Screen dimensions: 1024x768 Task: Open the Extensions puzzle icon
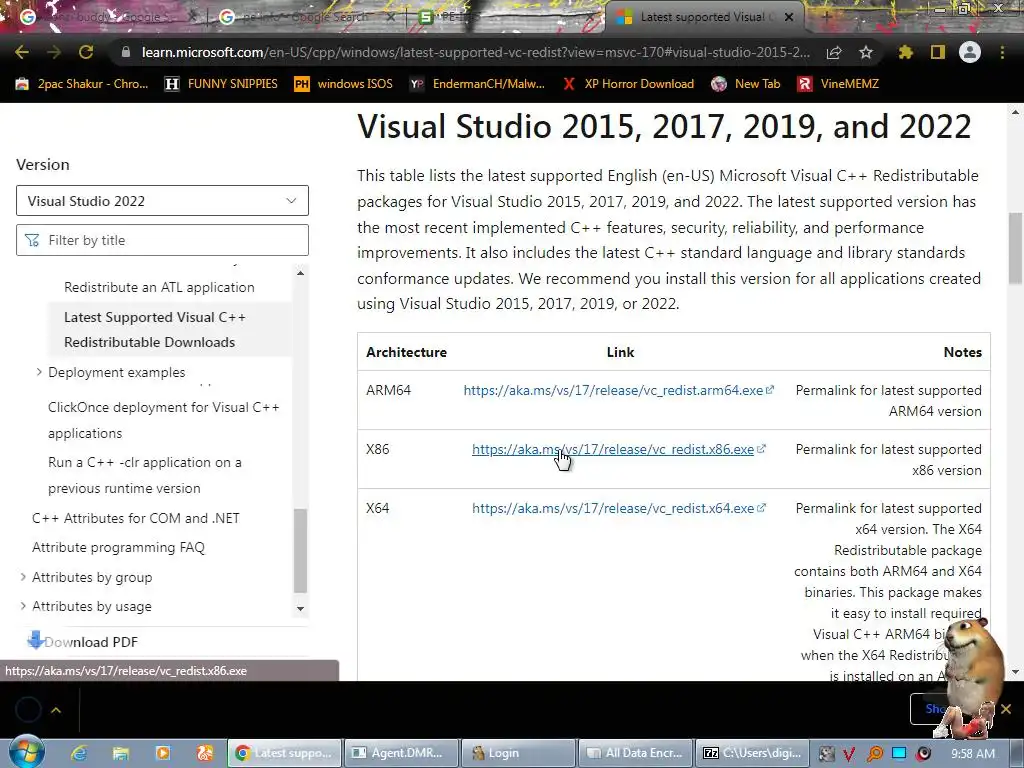click(906, 52)
